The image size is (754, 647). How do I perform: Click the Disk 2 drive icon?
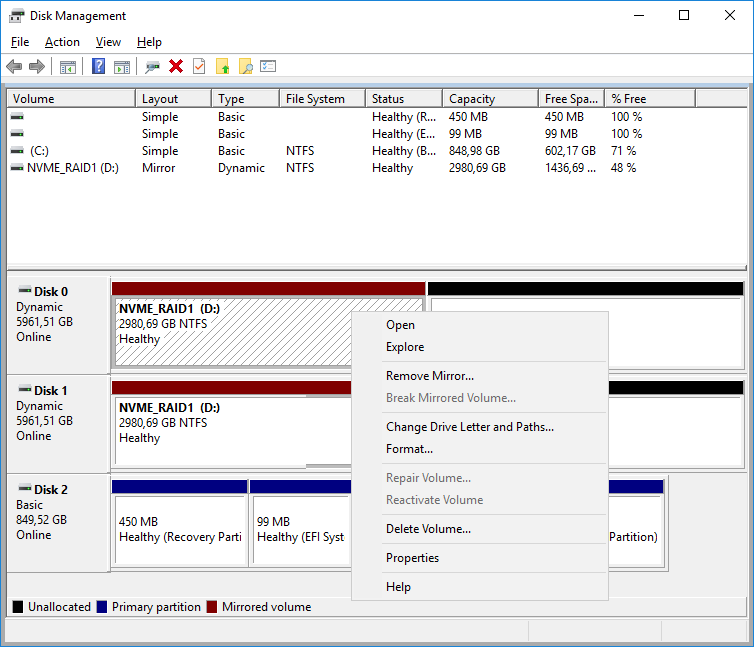pyautogui.click(x=25, y=488)
